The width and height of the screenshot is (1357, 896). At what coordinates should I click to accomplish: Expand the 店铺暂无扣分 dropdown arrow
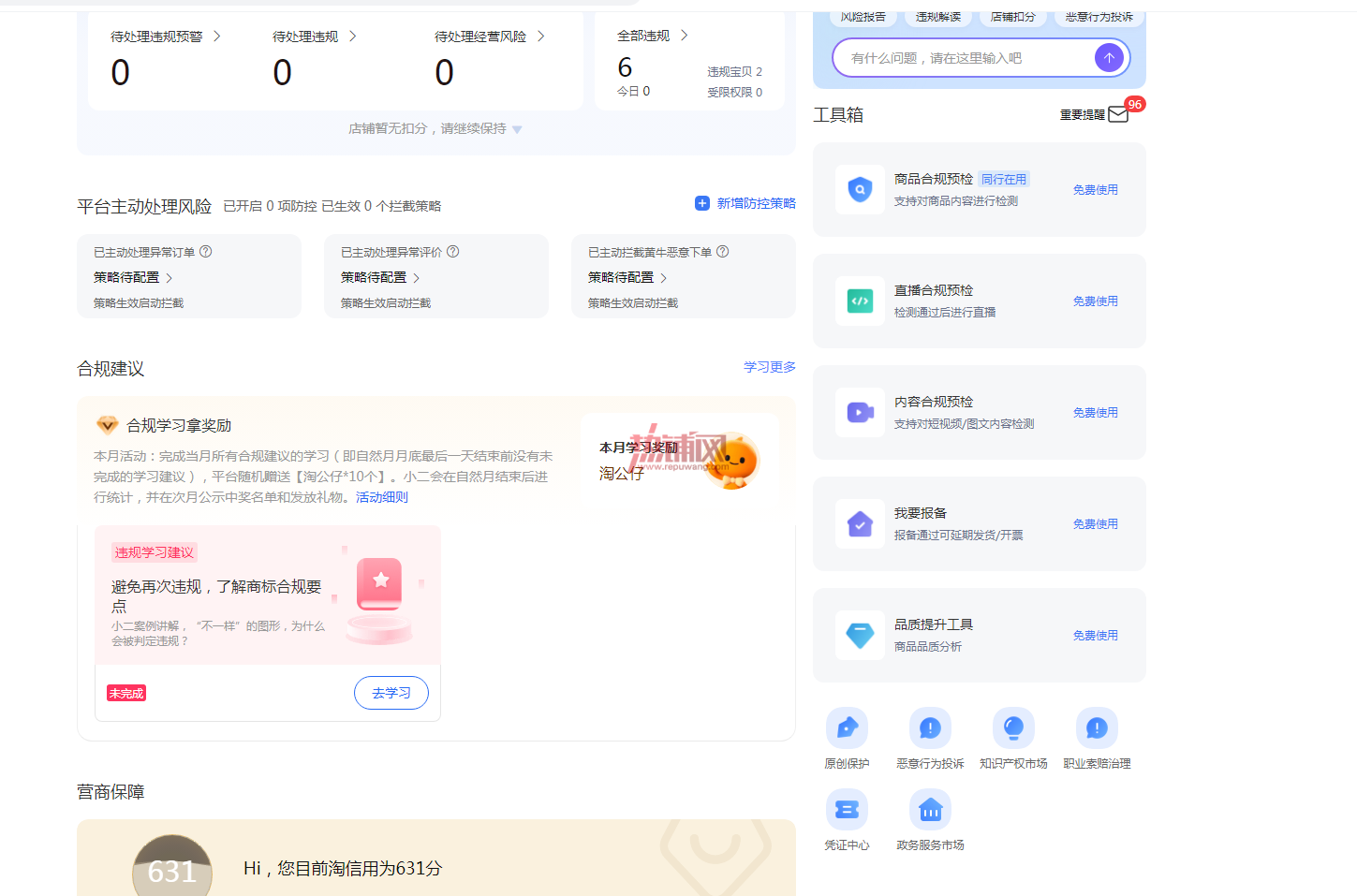[x=517, y=129]
